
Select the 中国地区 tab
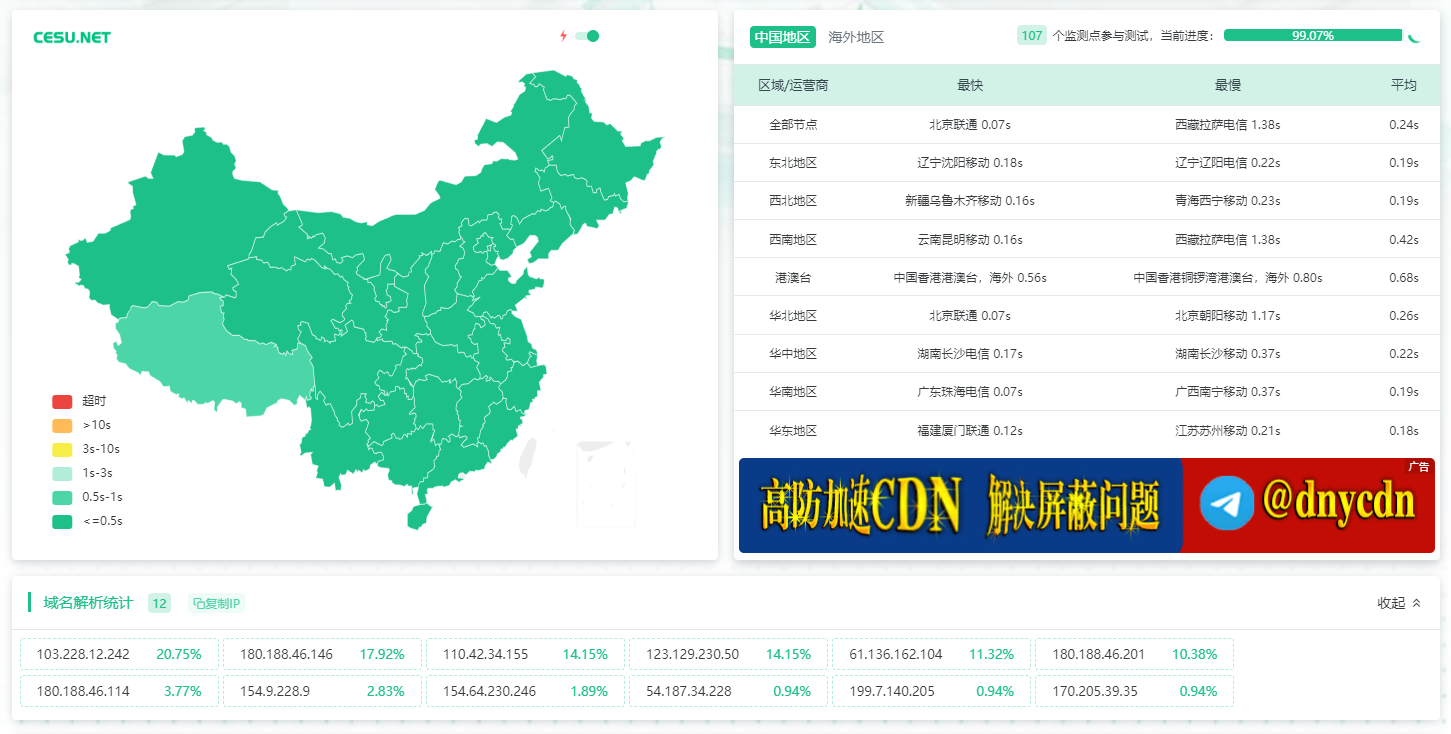(783, 37)
